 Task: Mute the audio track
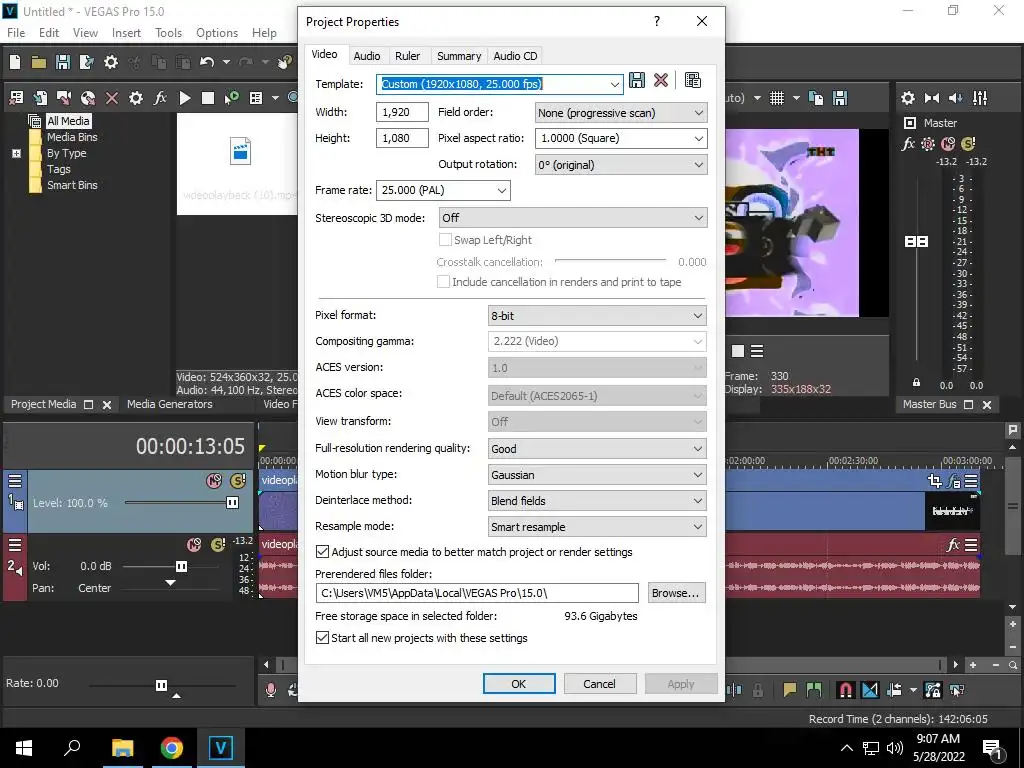[194, 545]
